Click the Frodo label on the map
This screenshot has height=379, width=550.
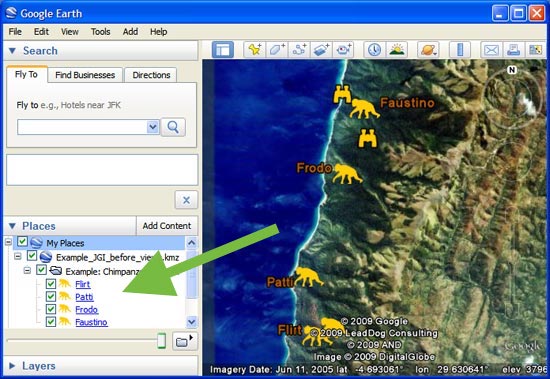314,168
